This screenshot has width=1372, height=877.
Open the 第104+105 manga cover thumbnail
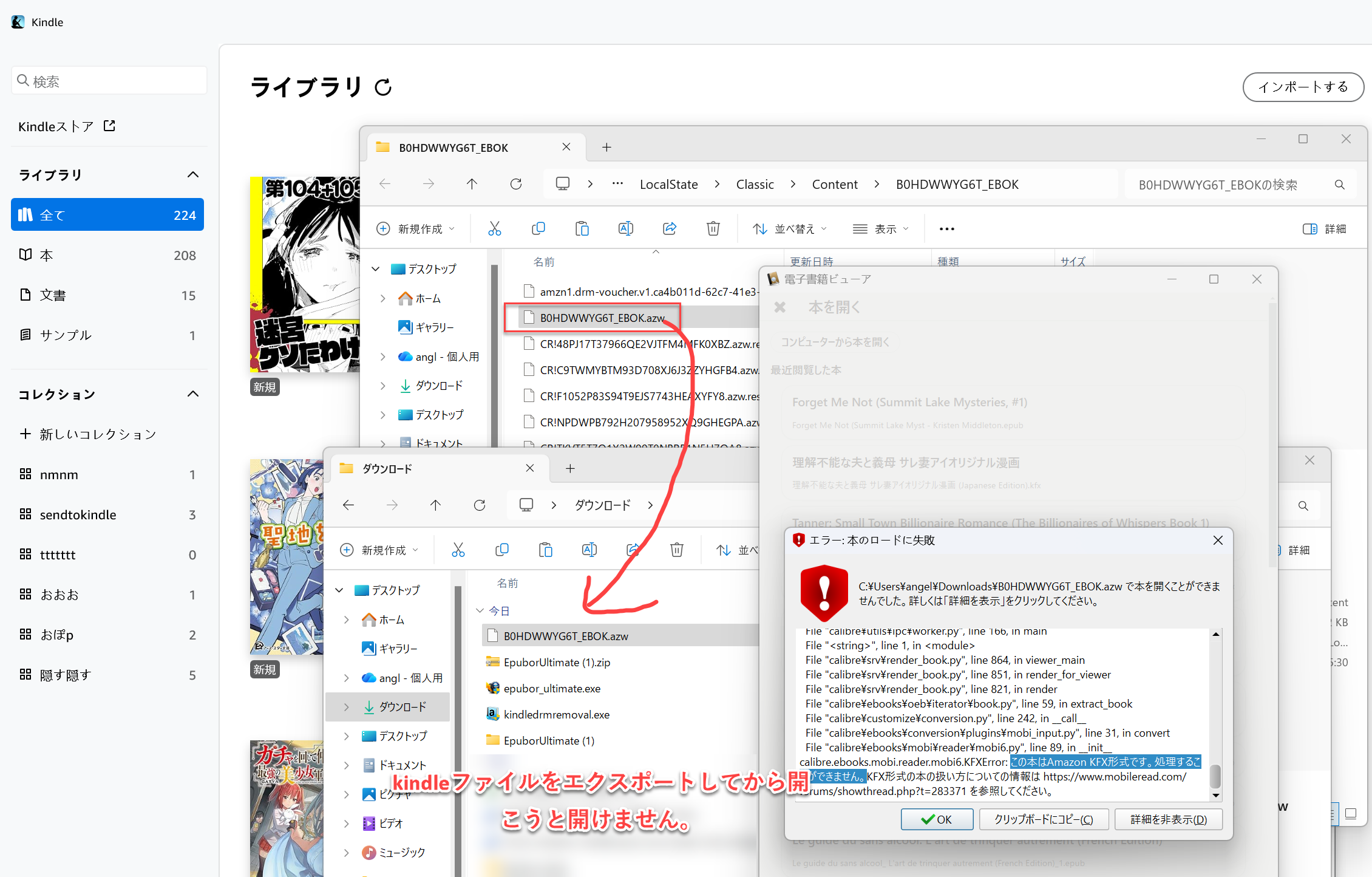[305, 275]
